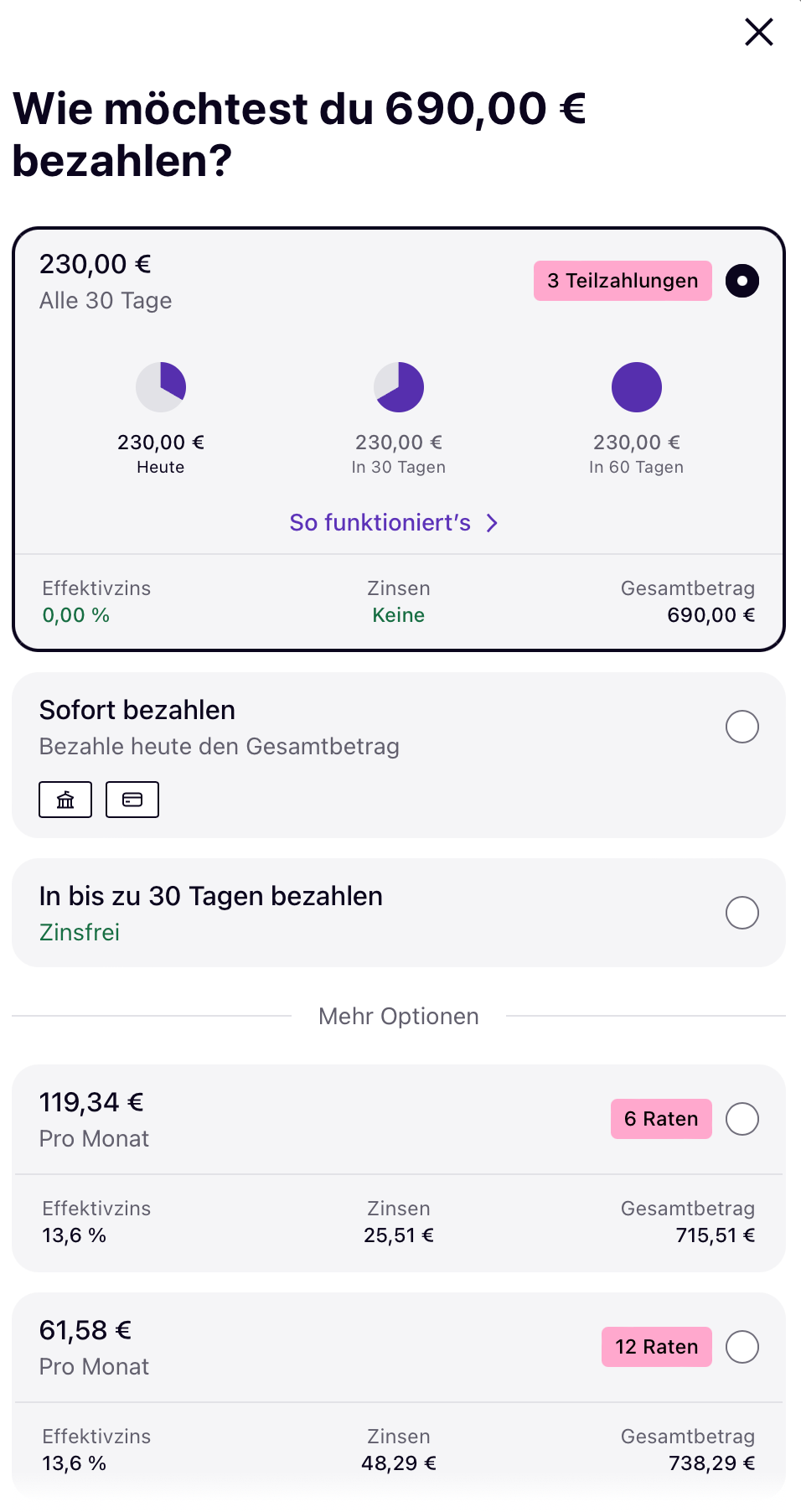Click the chevron next to So funktioniert's
This screenshot has height=1512, width=801.
[493, 523]
